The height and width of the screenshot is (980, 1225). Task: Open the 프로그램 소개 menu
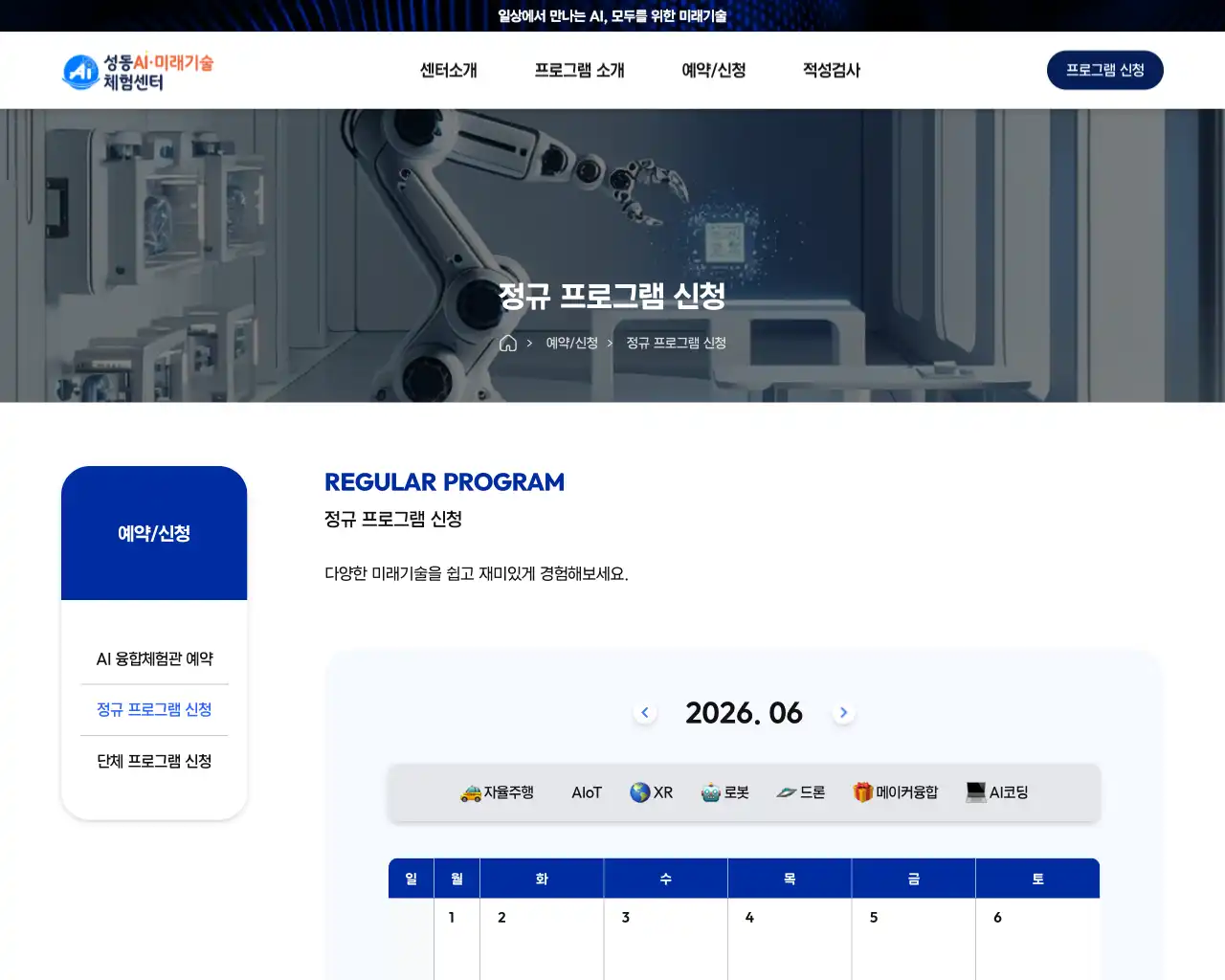click(x=579, y=70)
